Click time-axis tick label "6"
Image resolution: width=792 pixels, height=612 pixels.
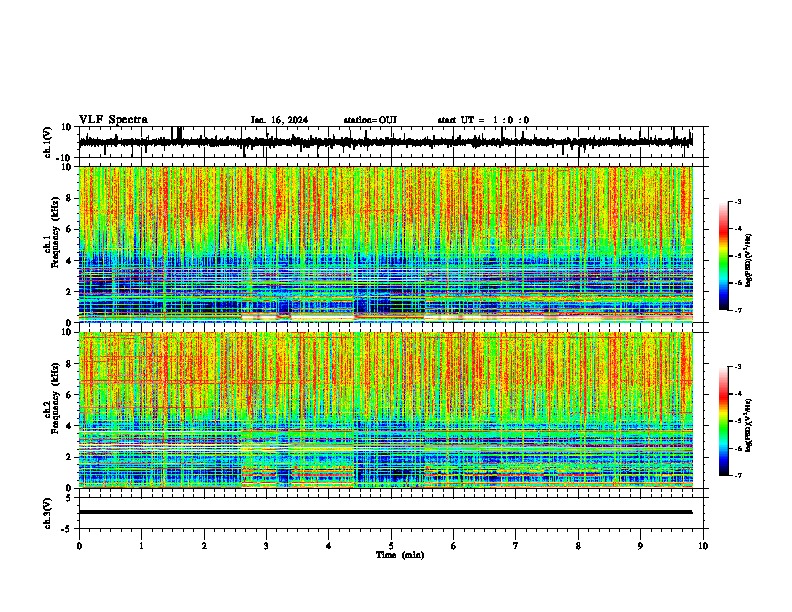coord(454,546)
